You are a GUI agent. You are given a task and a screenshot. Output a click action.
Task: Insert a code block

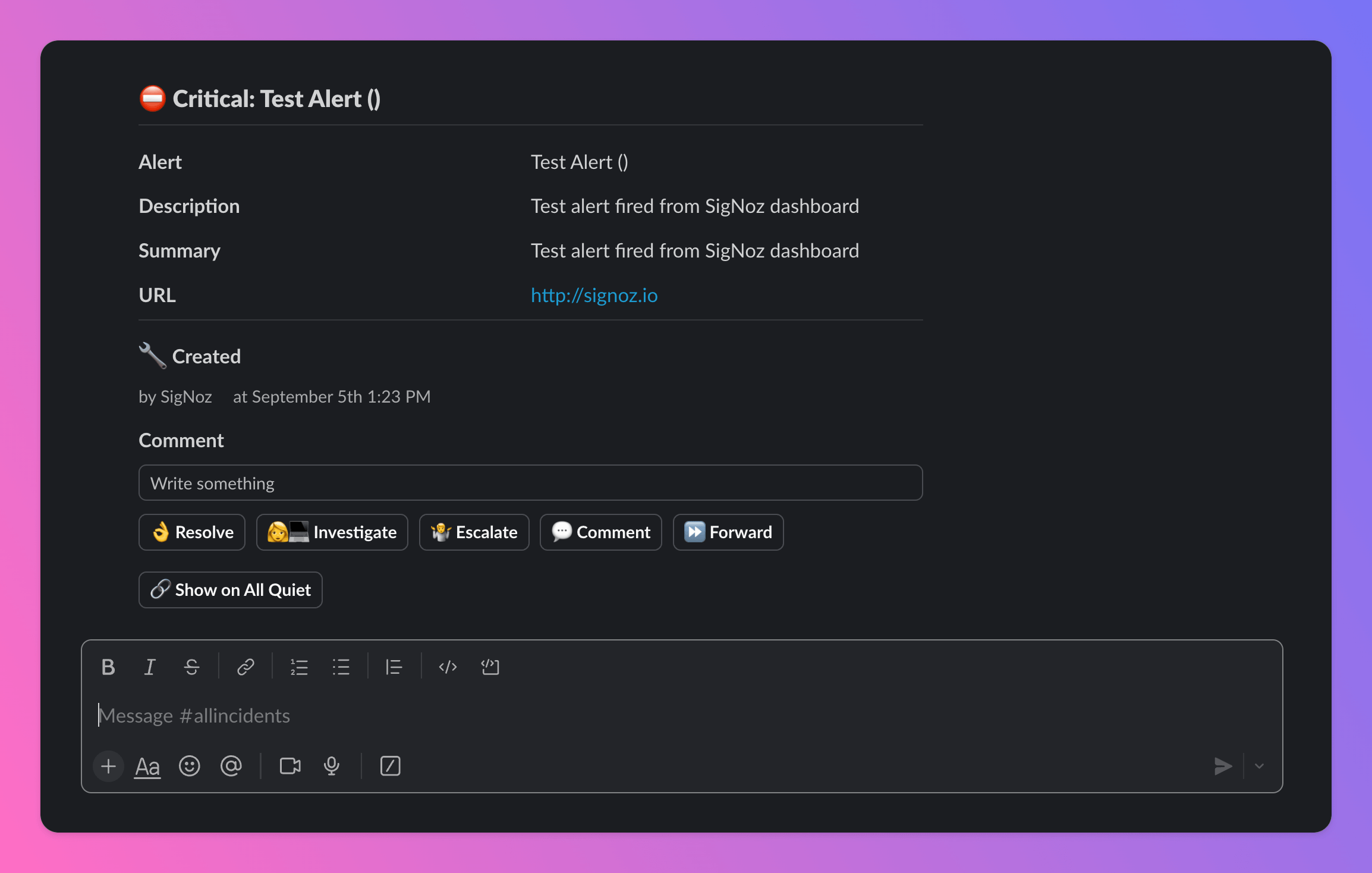[x=490, y=667]
